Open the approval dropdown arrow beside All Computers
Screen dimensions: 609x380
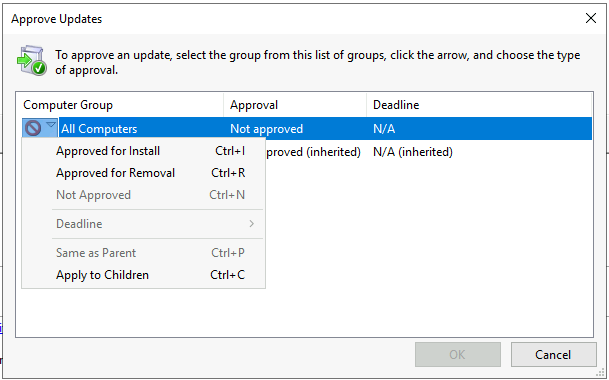click(x=51, y=125)
